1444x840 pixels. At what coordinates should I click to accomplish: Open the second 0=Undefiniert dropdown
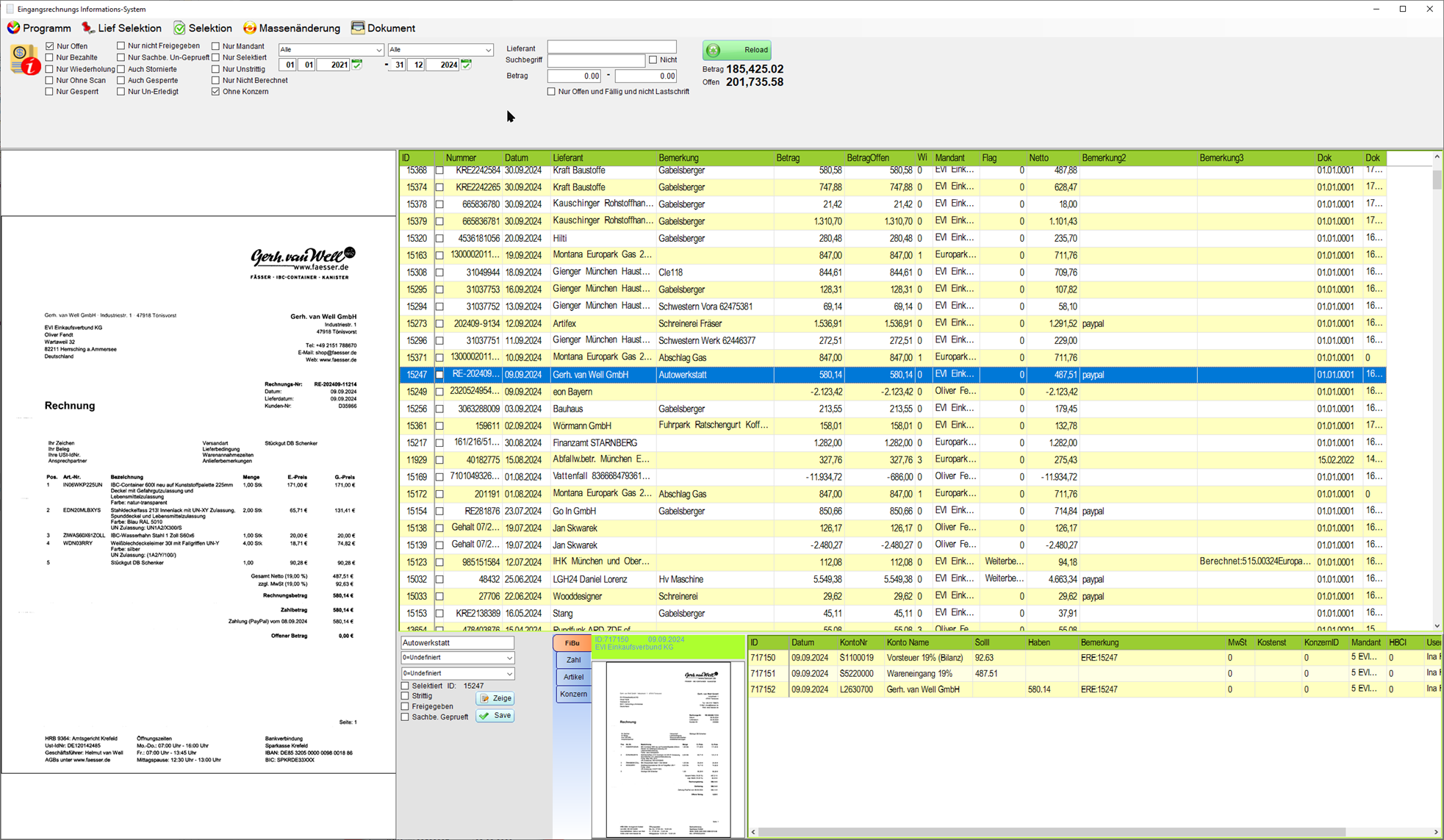(x=457, y=673)
